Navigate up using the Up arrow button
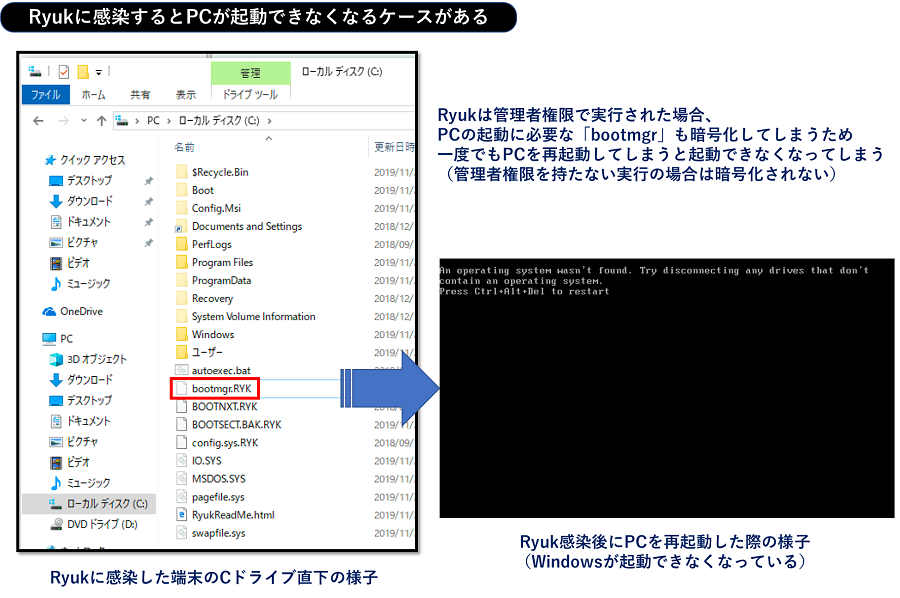The width and height of the screenshot is (900, 598). click(103, 120)
